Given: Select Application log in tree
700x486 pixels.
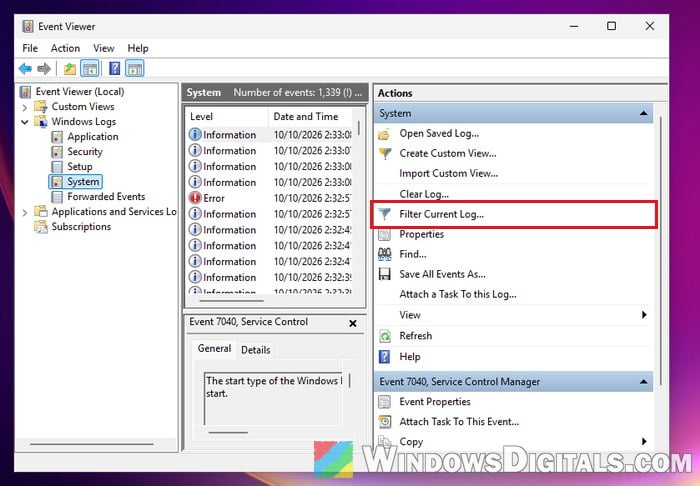Looking at the screenshot, I should click(x=93, y=137).
